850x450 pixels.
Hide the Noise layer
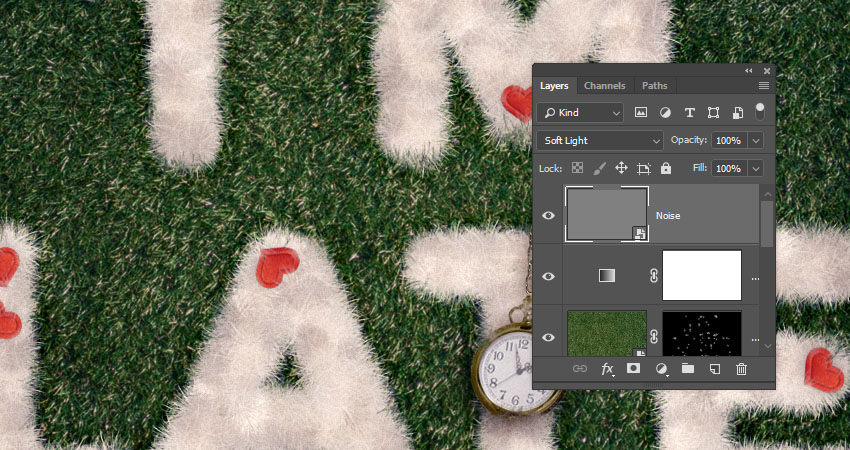pyautogui.click(x=549, y=215)
